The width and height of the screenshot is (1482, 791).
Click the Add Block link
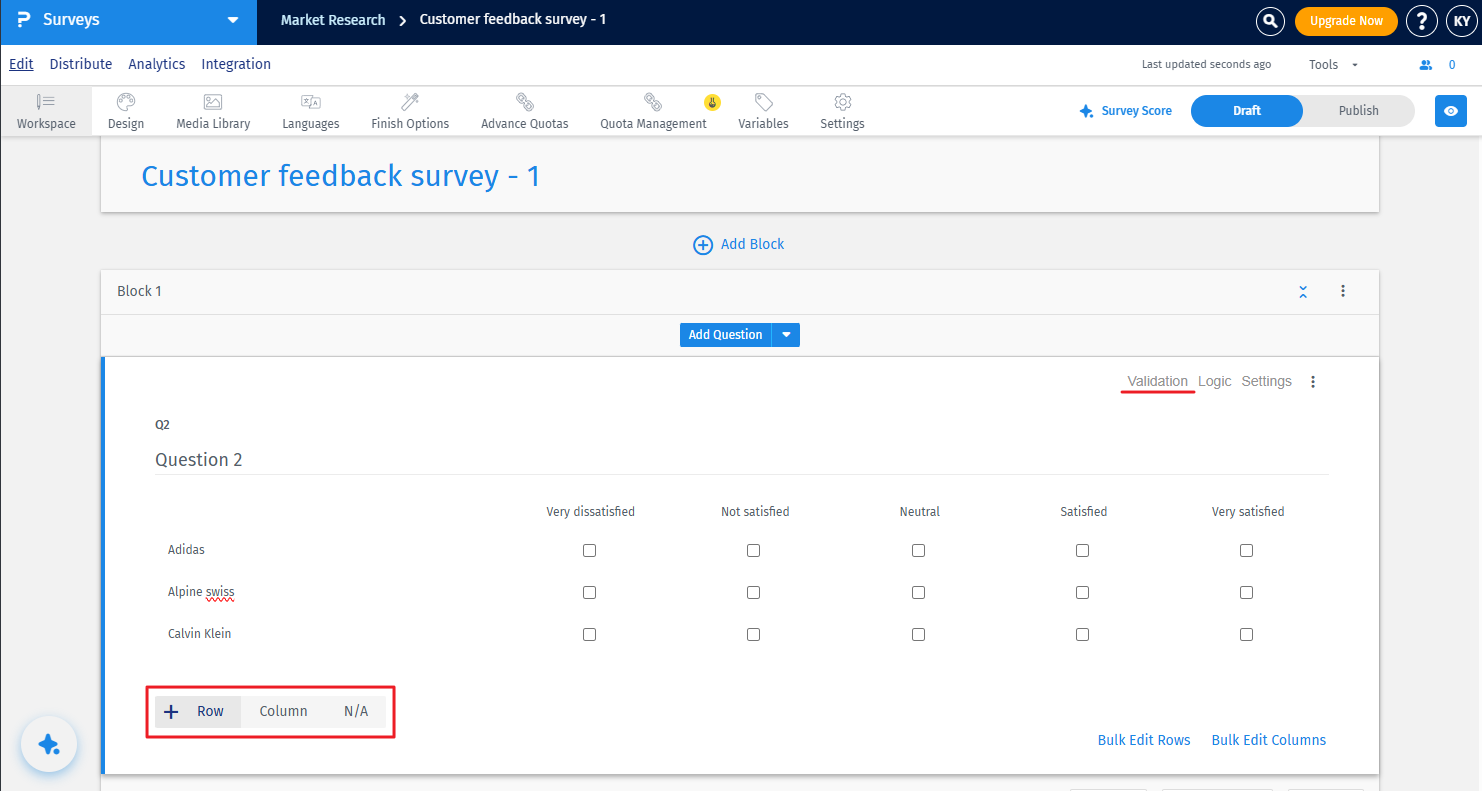pyautogui.click(x=739, y=244)
